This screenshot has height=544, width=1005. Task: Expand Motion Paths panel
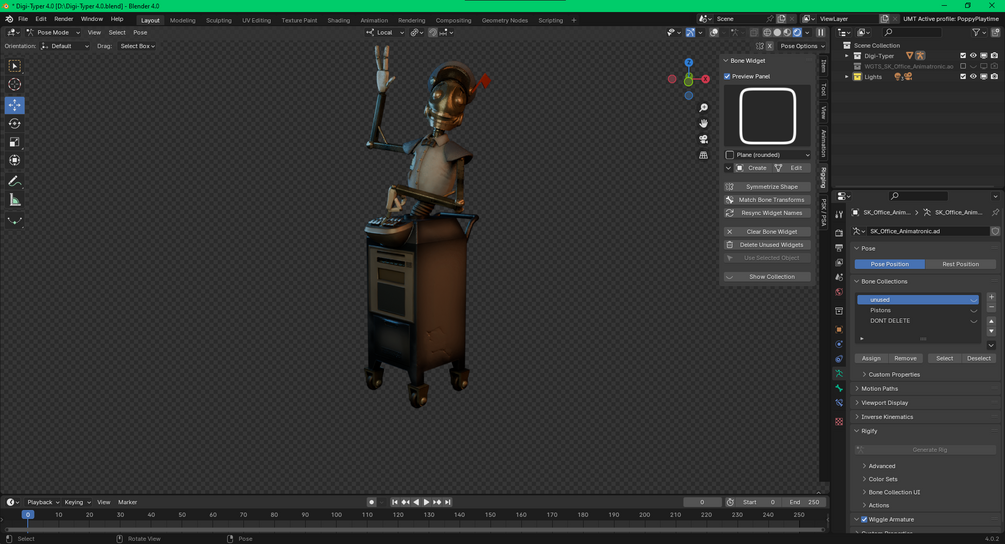[x=879, y=389]
